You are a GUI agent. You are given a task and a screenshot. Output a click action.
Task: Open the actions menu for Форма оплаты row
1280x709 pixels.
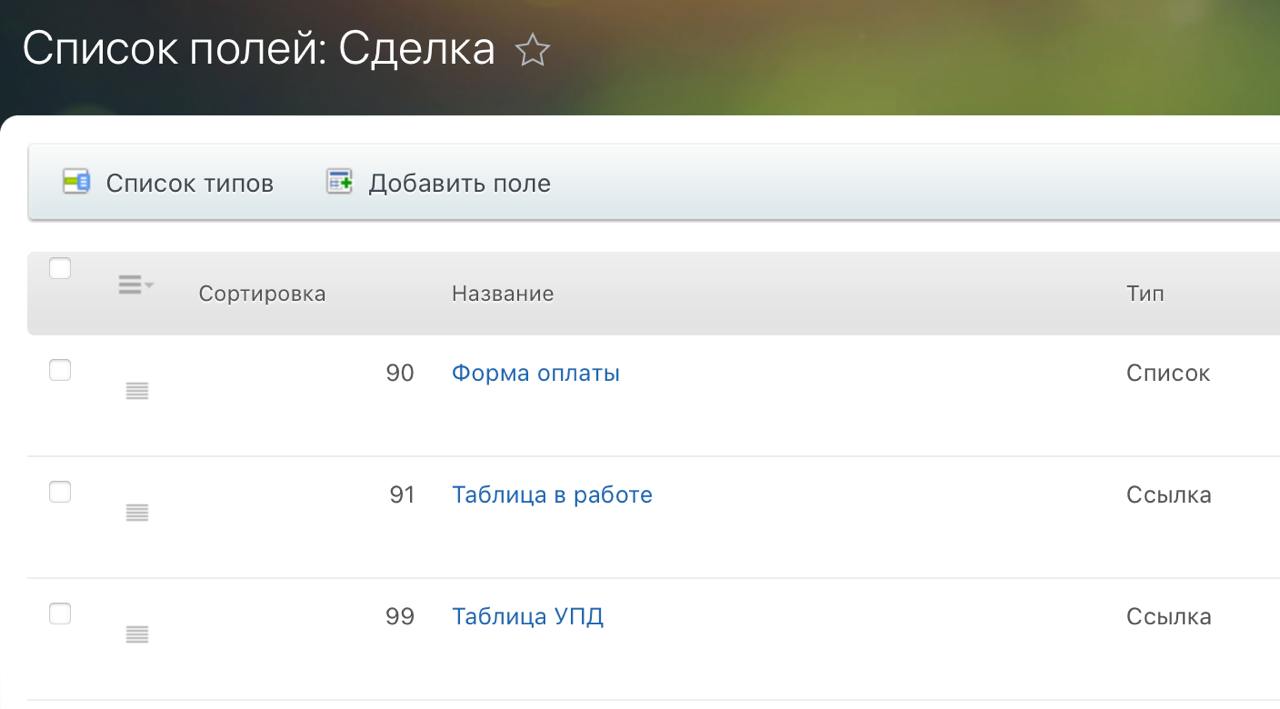coord(137,391)
